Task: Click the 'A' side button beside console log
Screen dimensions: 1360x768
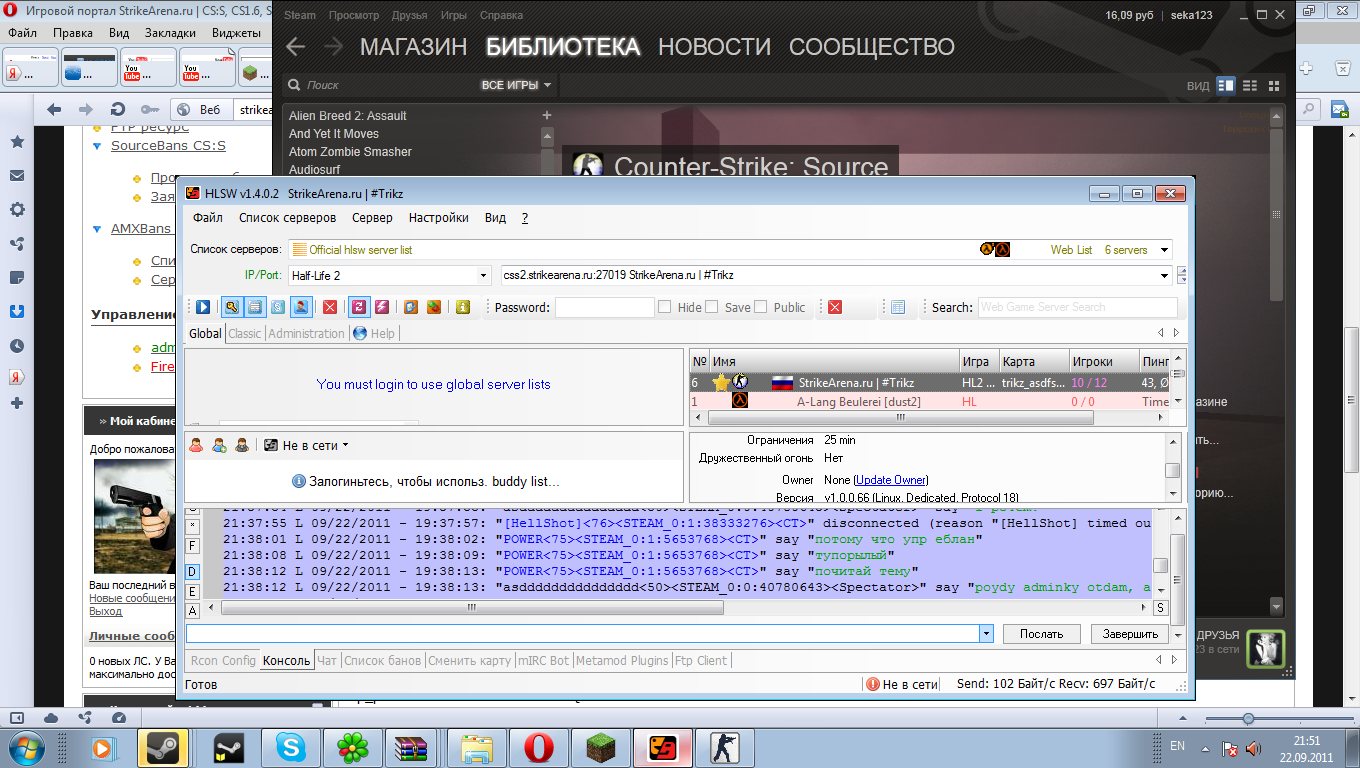Action: point(192,610)
